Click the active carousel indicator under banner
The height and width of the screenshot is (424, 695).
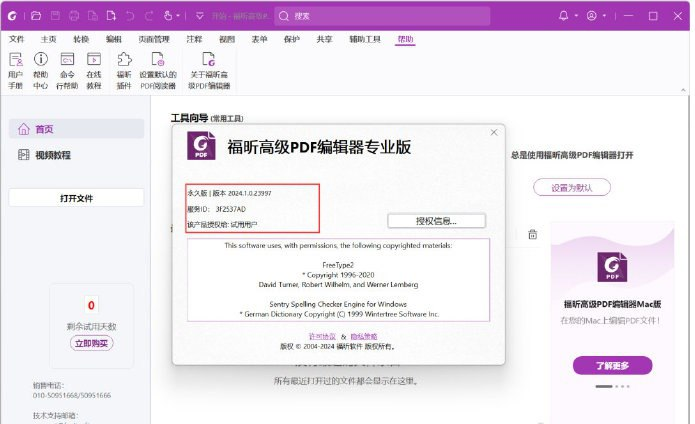(x=604, y=386)
